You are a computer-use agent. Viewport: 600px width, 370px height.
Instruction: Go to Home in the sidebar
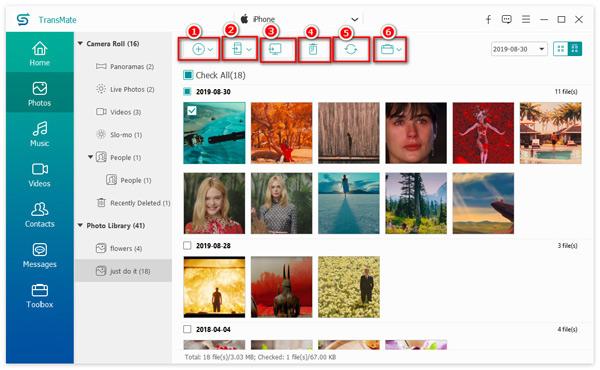(40, 53)
